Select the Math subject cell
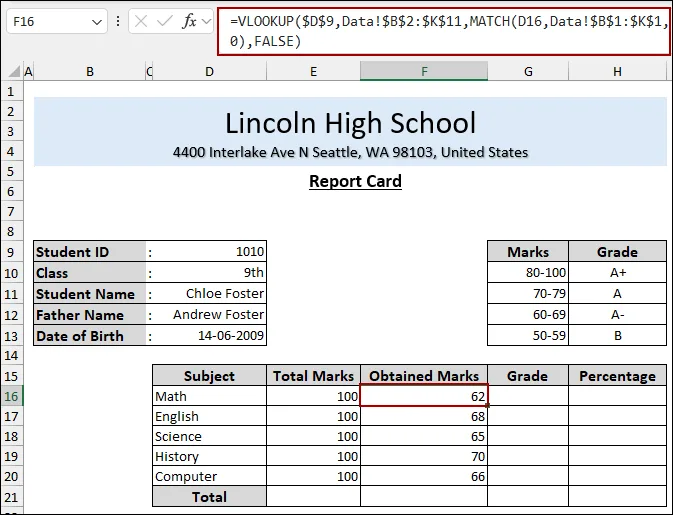The width and height of the screenshot is (673, 515). (209, 396)
